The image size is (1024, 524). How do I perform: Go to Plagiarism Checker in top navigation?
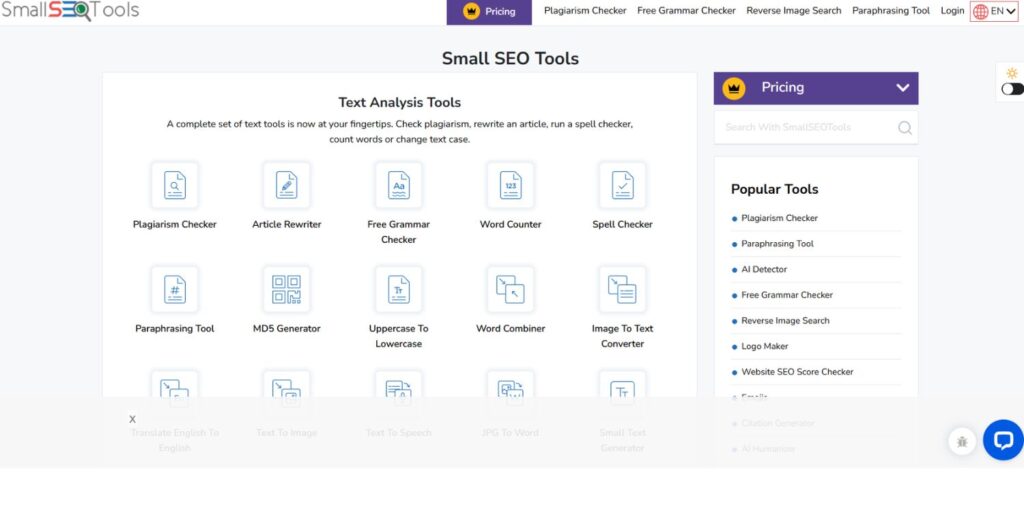point(585,10)
